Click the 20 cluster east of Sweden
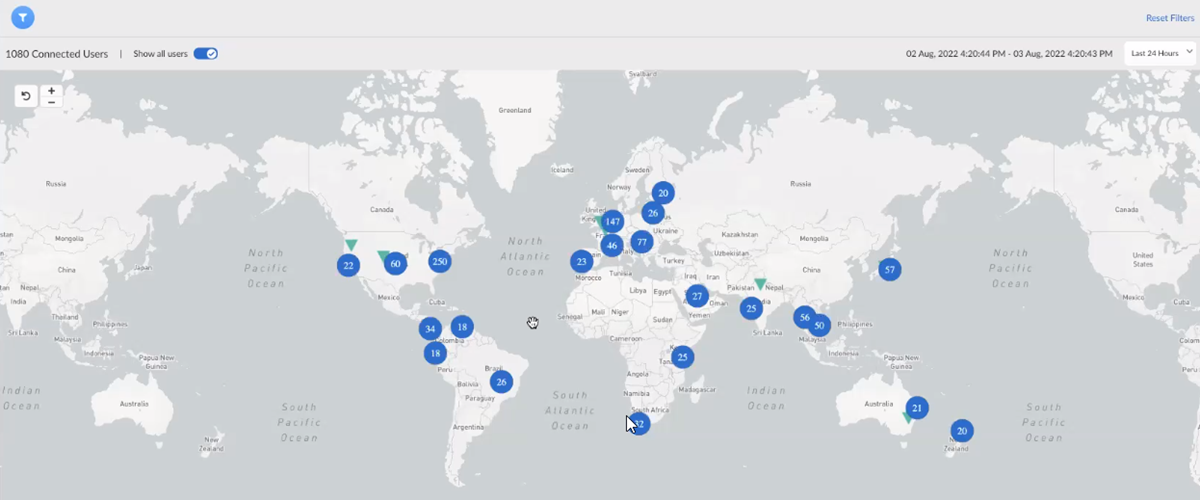 point(663,193)
